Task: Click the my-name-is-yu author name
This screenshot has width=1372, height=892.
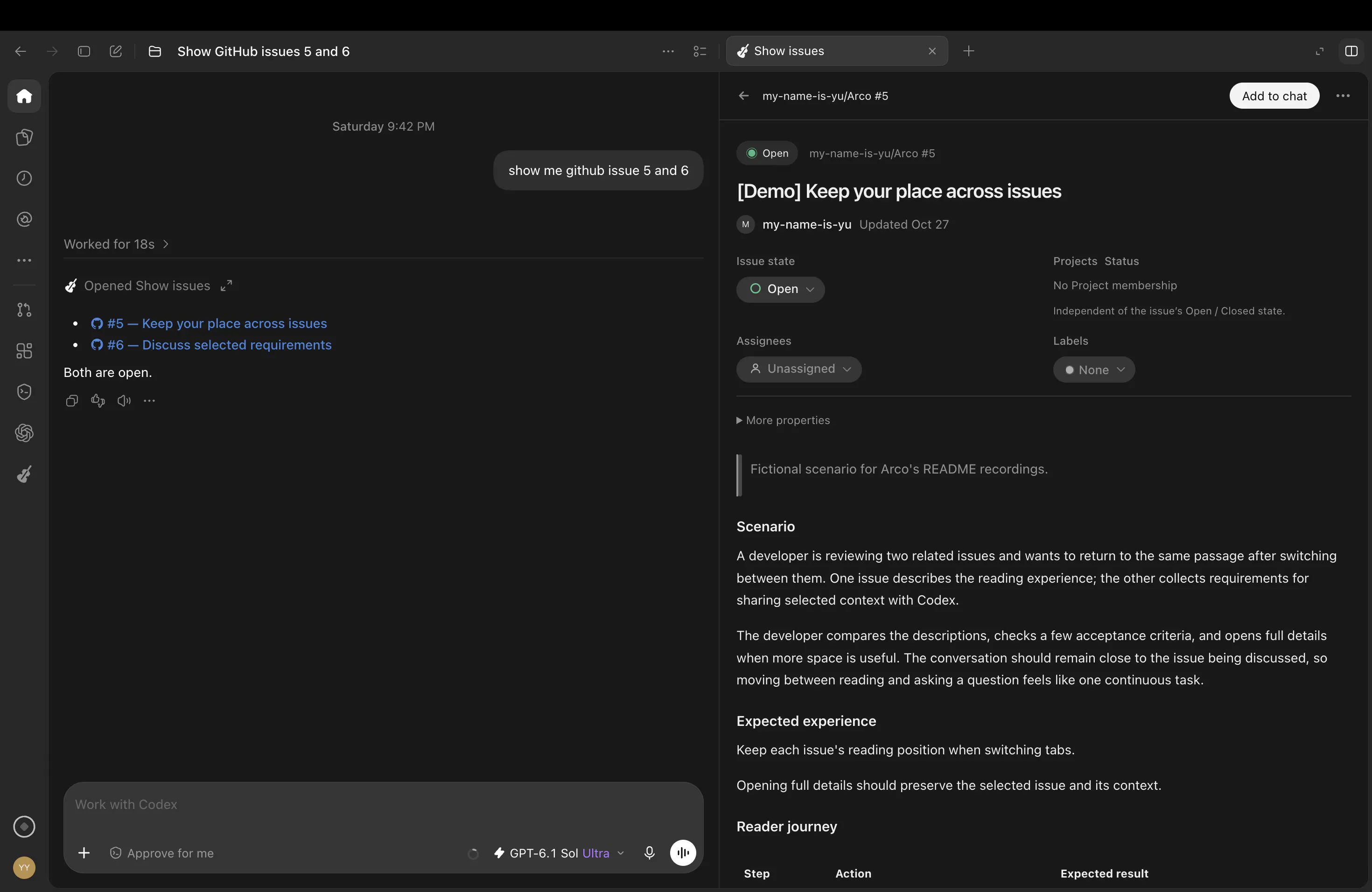Action: click(x=806, y=224)
